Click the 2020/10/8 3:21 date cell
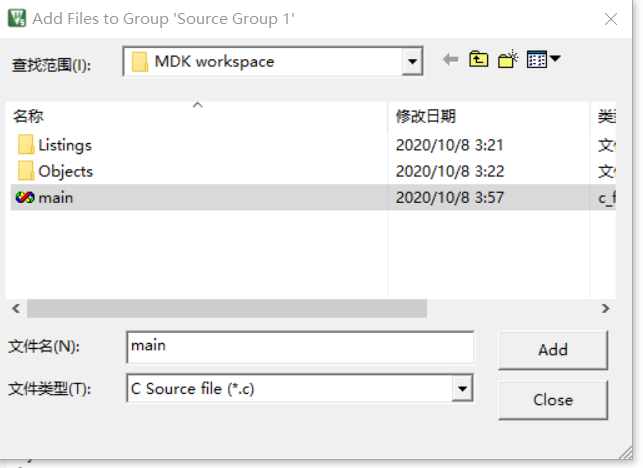 (x=449, y=145)
